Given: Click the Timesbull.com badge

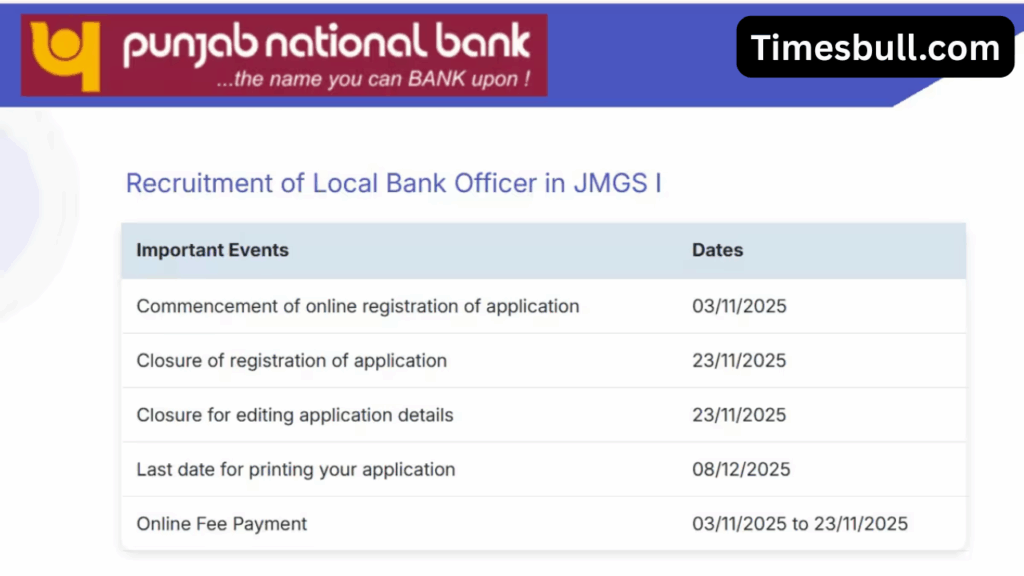Looking at the screenshot, I should pyautogui.click(x=875, y=47).
